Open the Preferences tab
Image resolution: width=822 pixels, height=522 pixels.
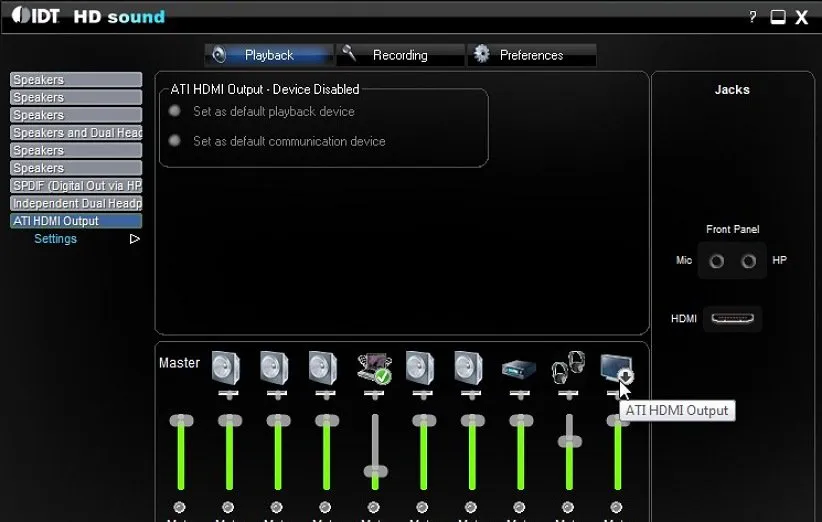click(531, 55)
